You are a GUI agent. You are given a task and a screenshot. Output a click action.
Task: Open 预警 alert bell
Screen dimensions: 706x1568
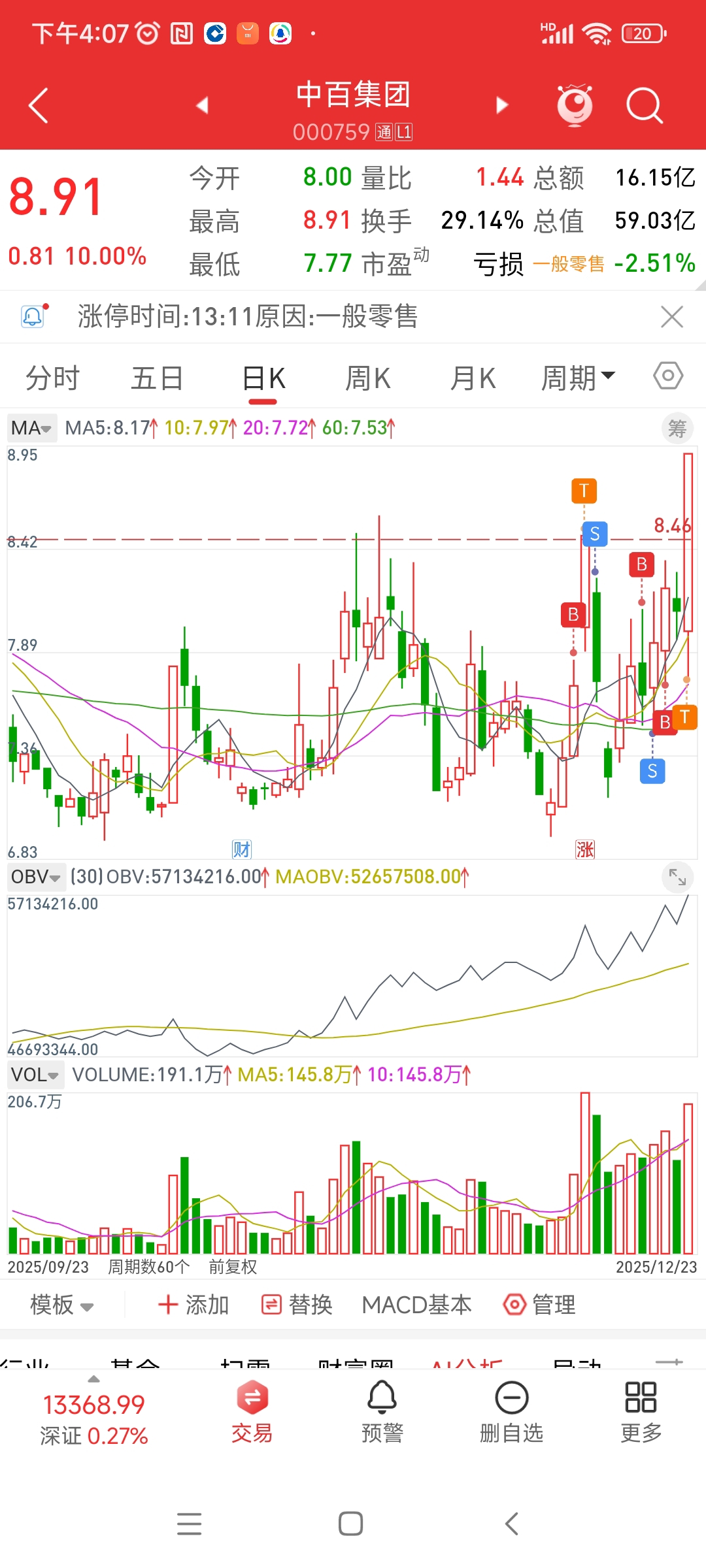click(x=382, y=1411)
